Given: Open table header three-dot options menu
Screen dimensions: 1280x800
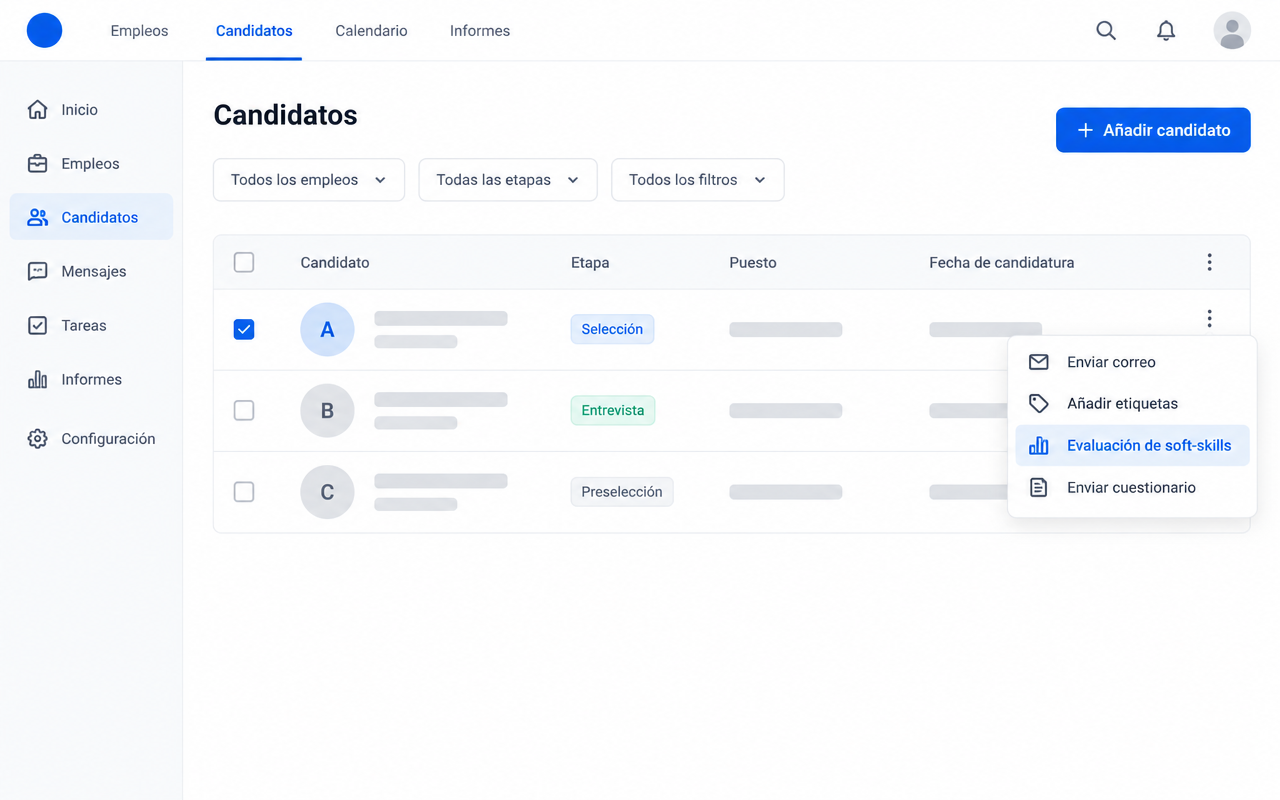Looking at the screenshot, I should point(1209,262).
